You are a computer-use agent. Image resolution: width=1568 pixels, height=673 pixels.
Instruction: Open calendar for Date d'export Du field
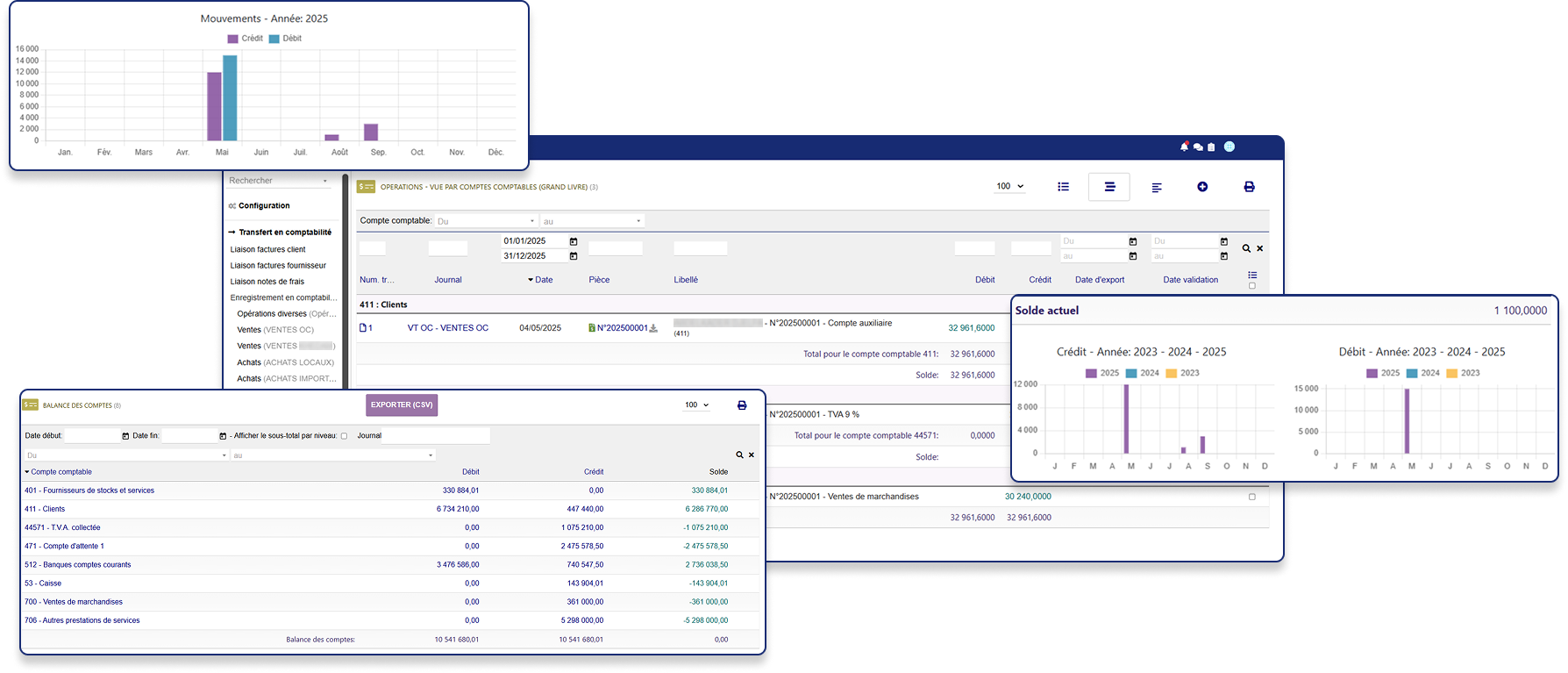(x=1133, y=241)
